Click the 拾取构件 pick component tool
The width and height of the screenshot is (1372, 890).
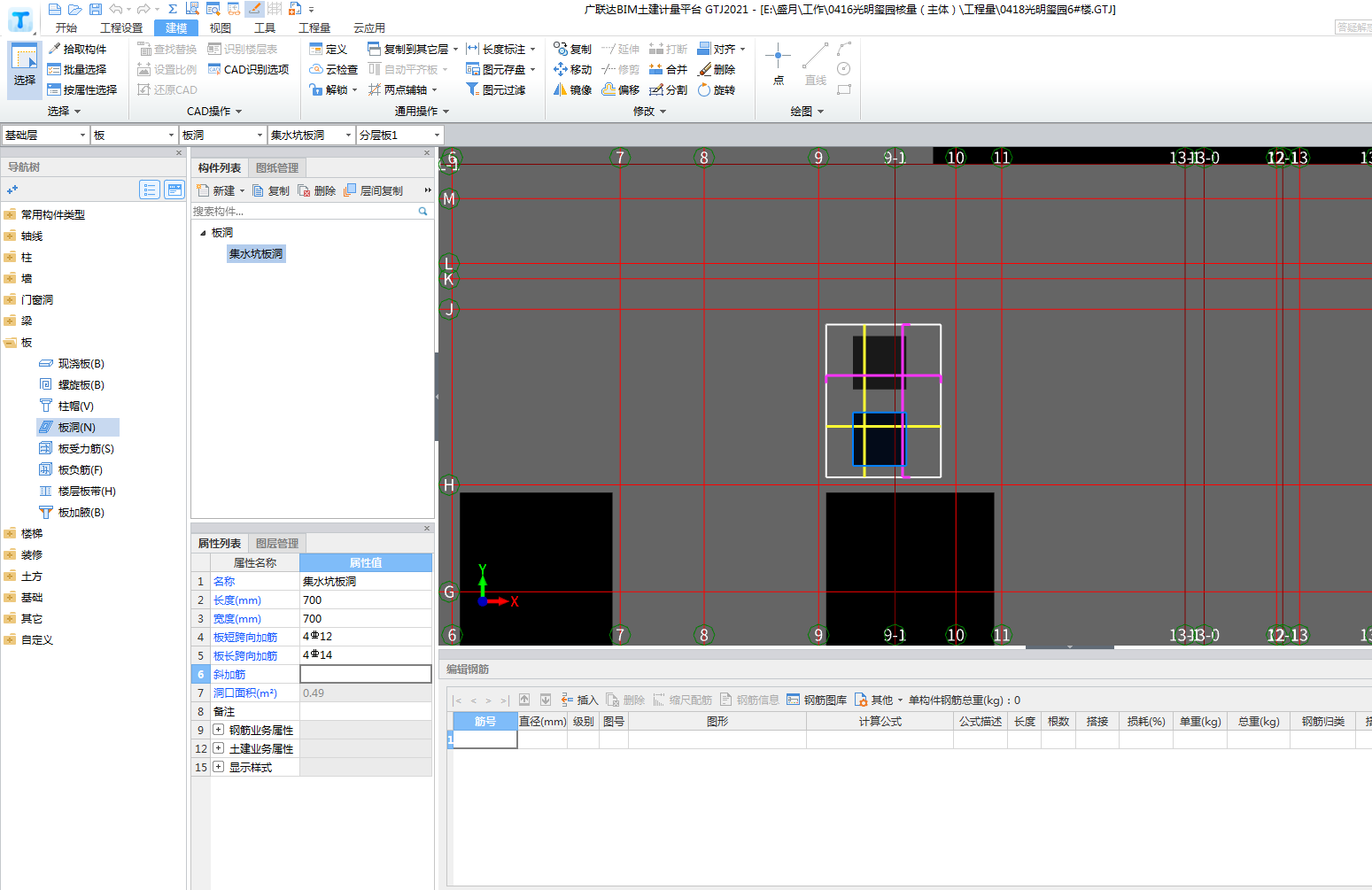pyautogui.click(x=77, y=49)
